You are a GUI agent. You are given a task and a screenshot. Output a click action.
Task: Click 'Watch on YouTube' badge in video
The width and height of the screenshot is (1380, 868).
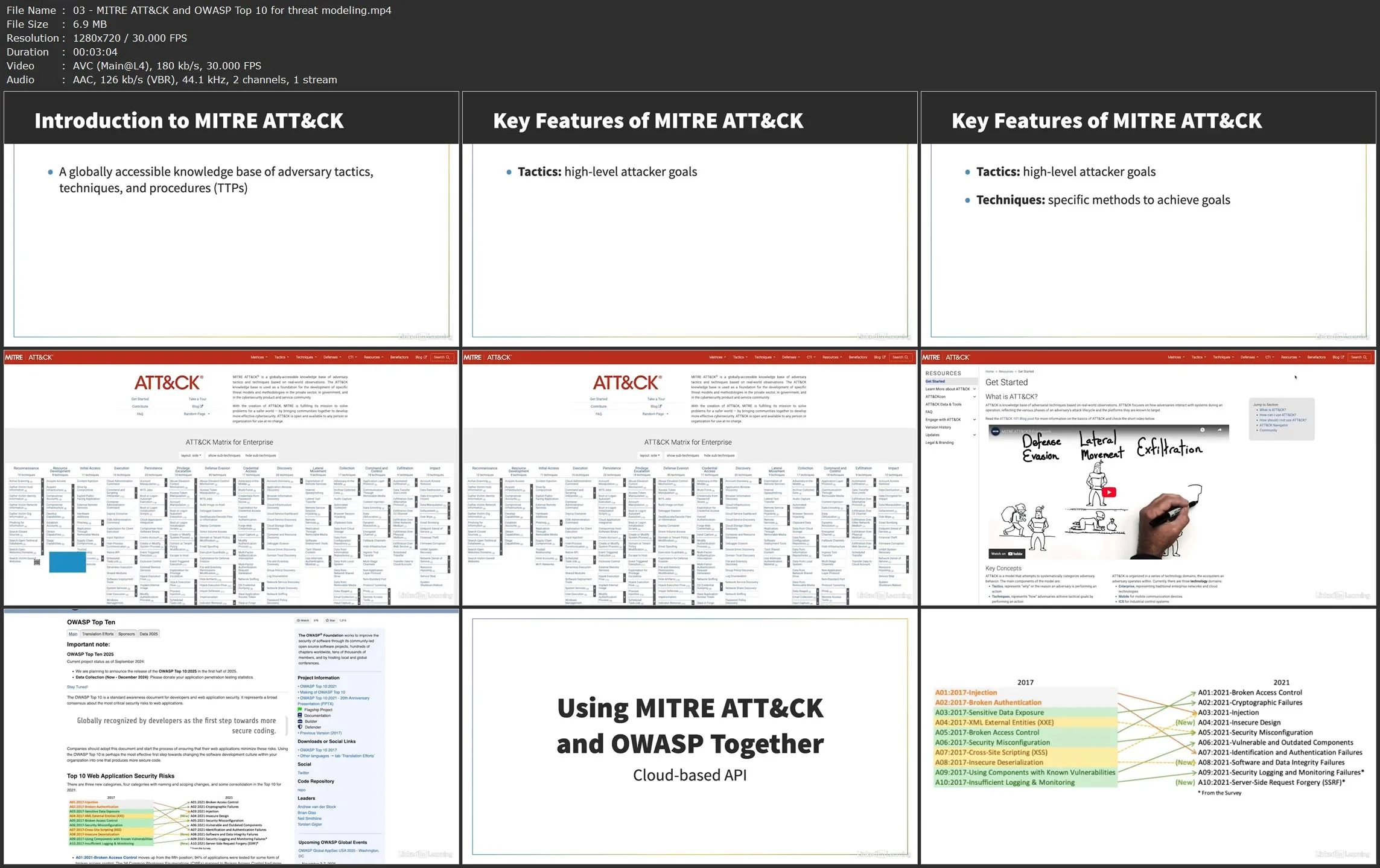(1006, 554)
